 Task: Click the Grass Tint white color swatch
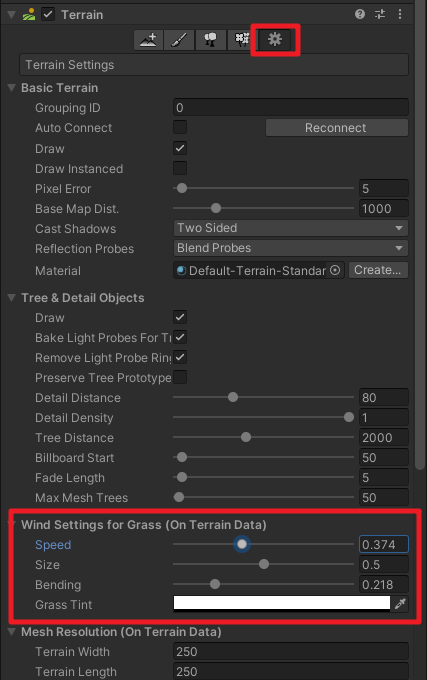(282, 603)
